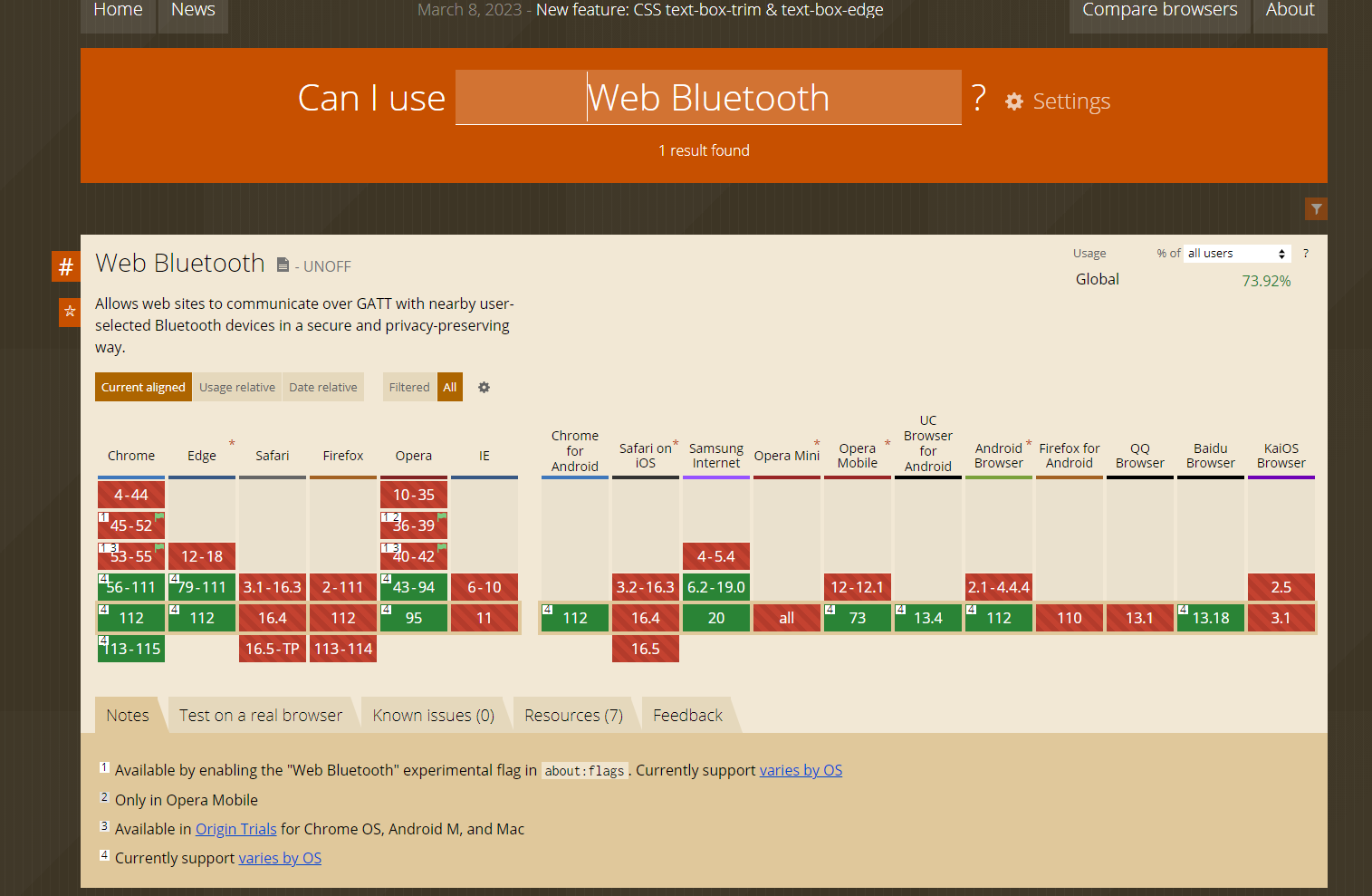Click Baidu Browser 13.18 cell
The image size is (1372, 896).
[1211, 618]
